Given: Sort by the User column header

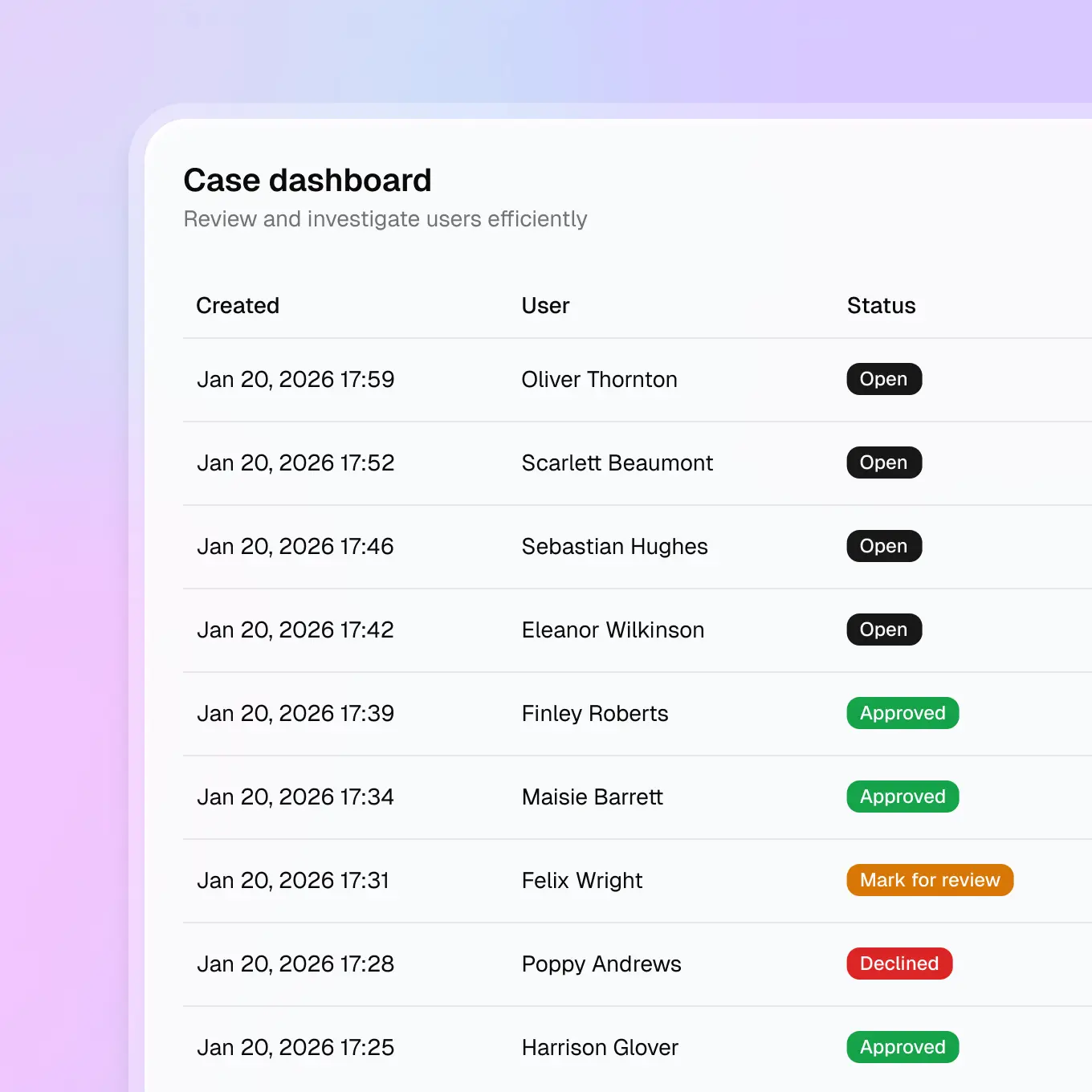Looking at the screenshot, I should point(545,306).
